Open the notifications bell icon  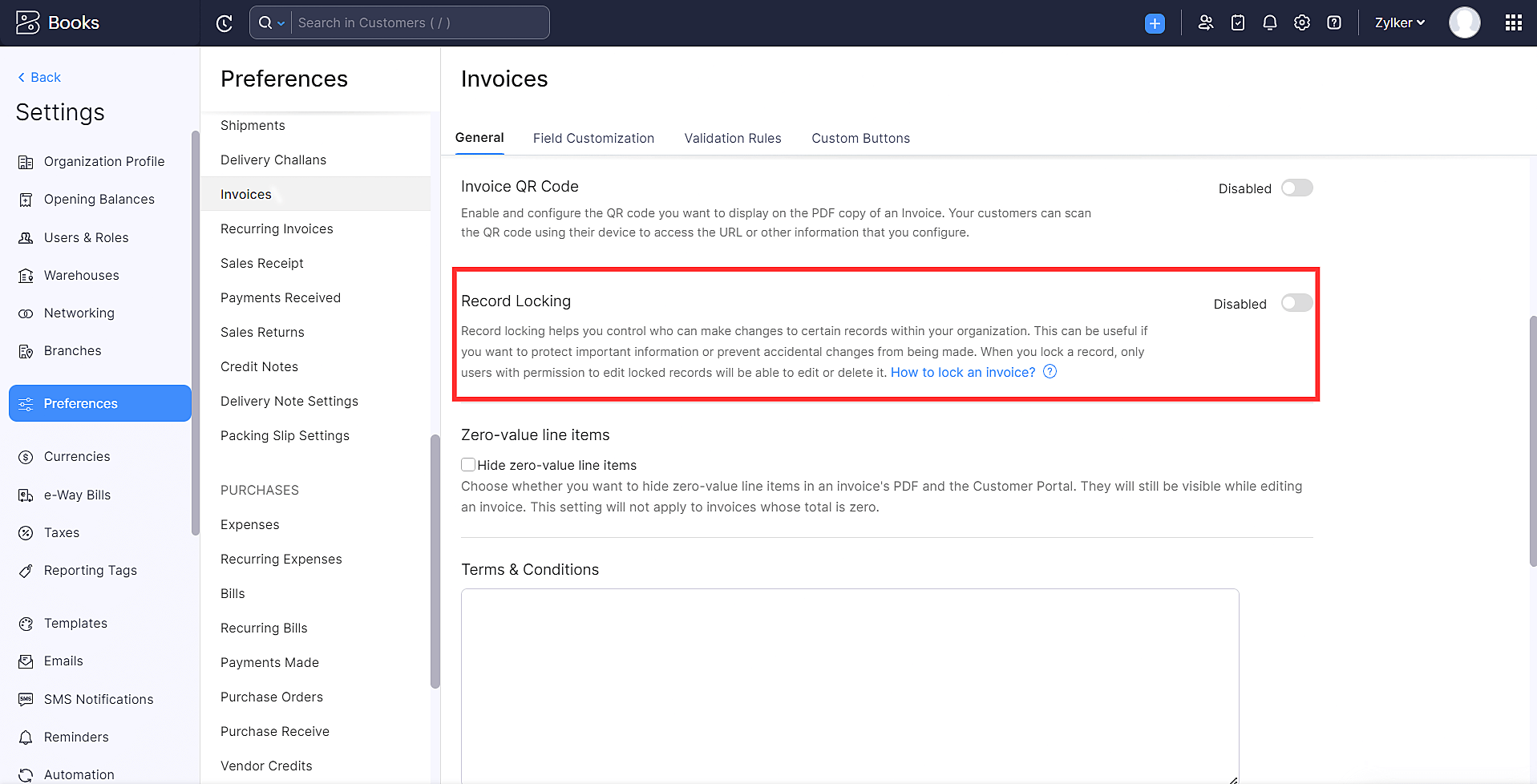coord(1269,22)
